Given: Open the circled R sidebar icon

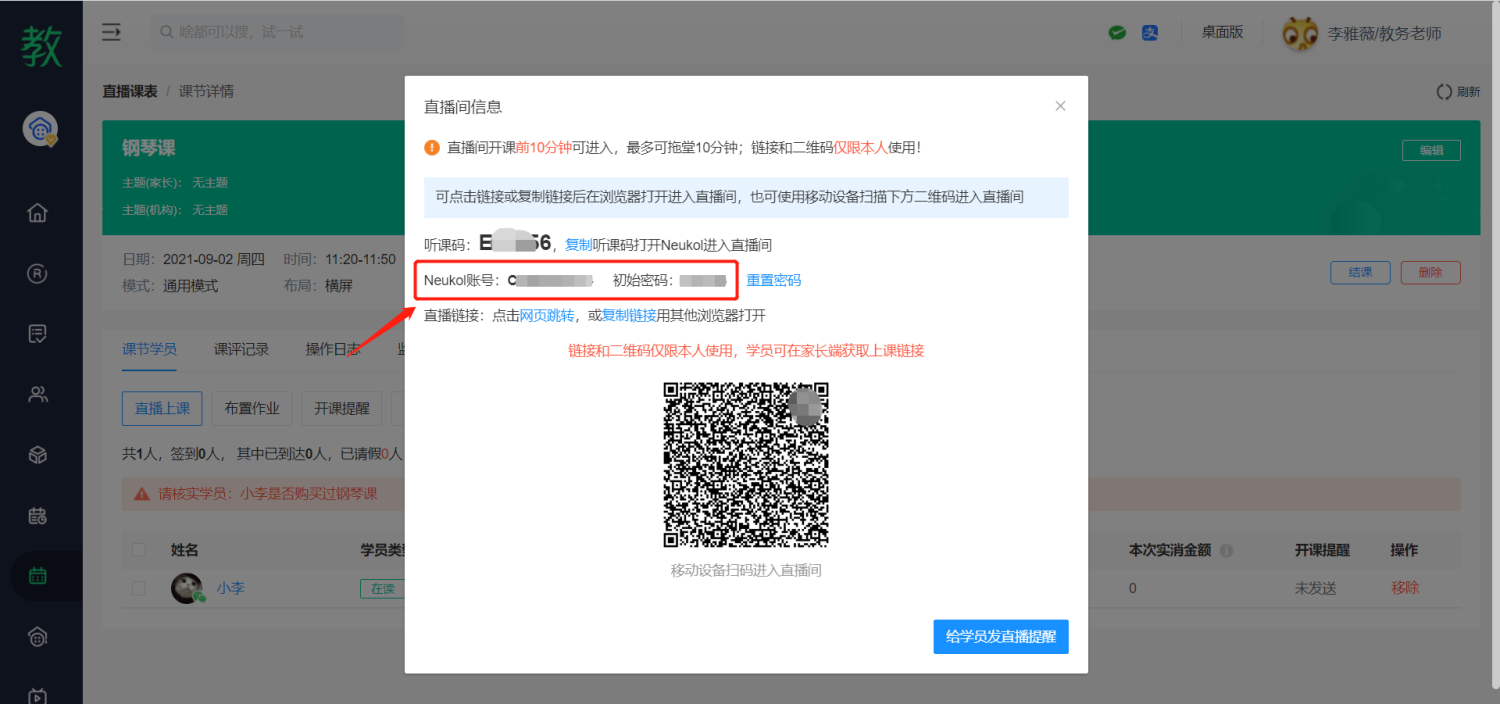Looking at the screenshot, I should (38, 273).
